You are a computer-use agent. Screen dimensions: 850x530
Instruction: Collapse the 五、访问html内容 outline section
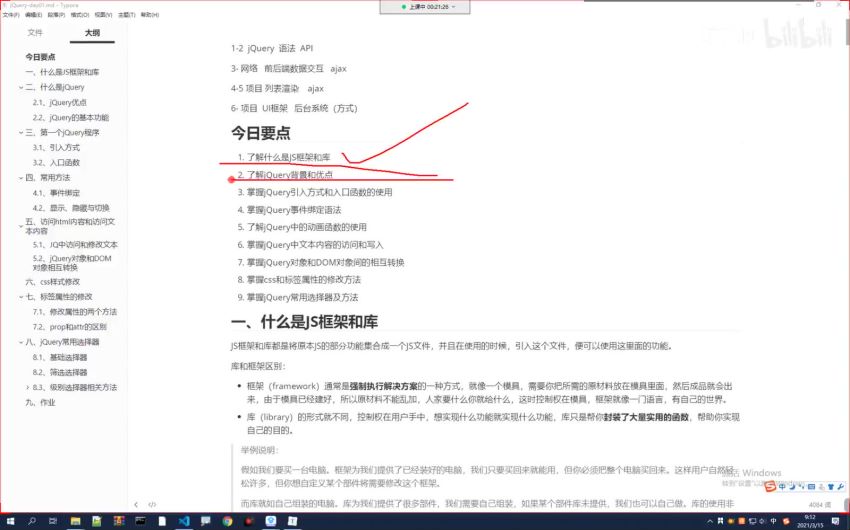(x=21, y=226)
